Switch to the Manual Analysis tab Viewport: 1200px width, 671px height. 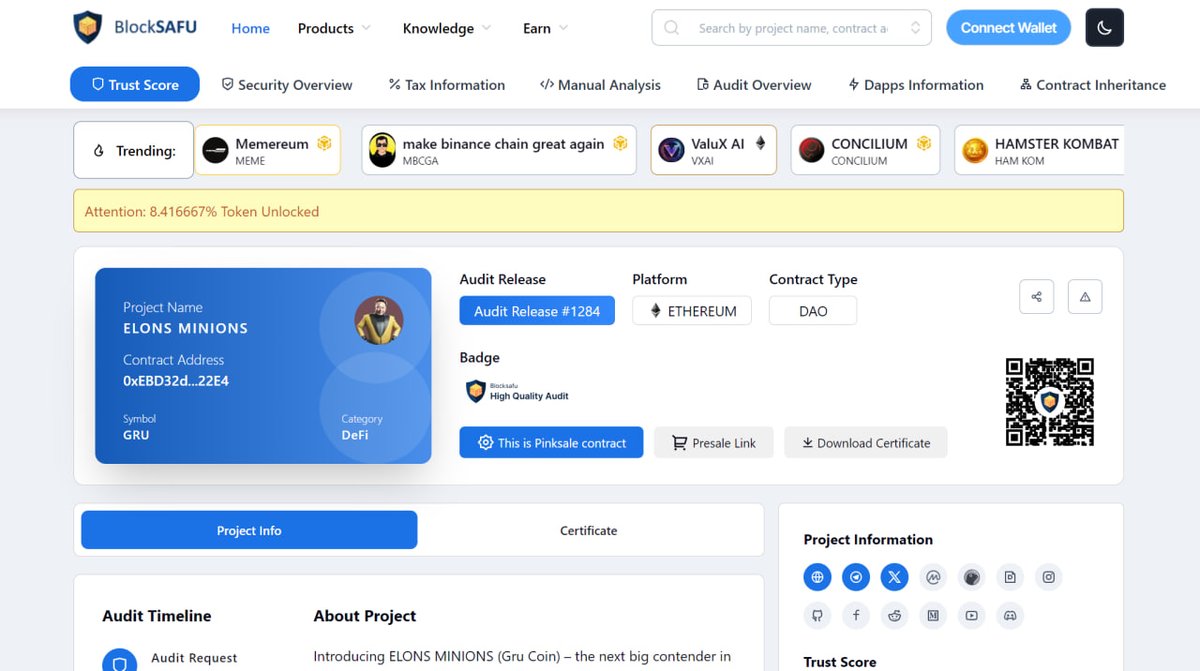600,85
